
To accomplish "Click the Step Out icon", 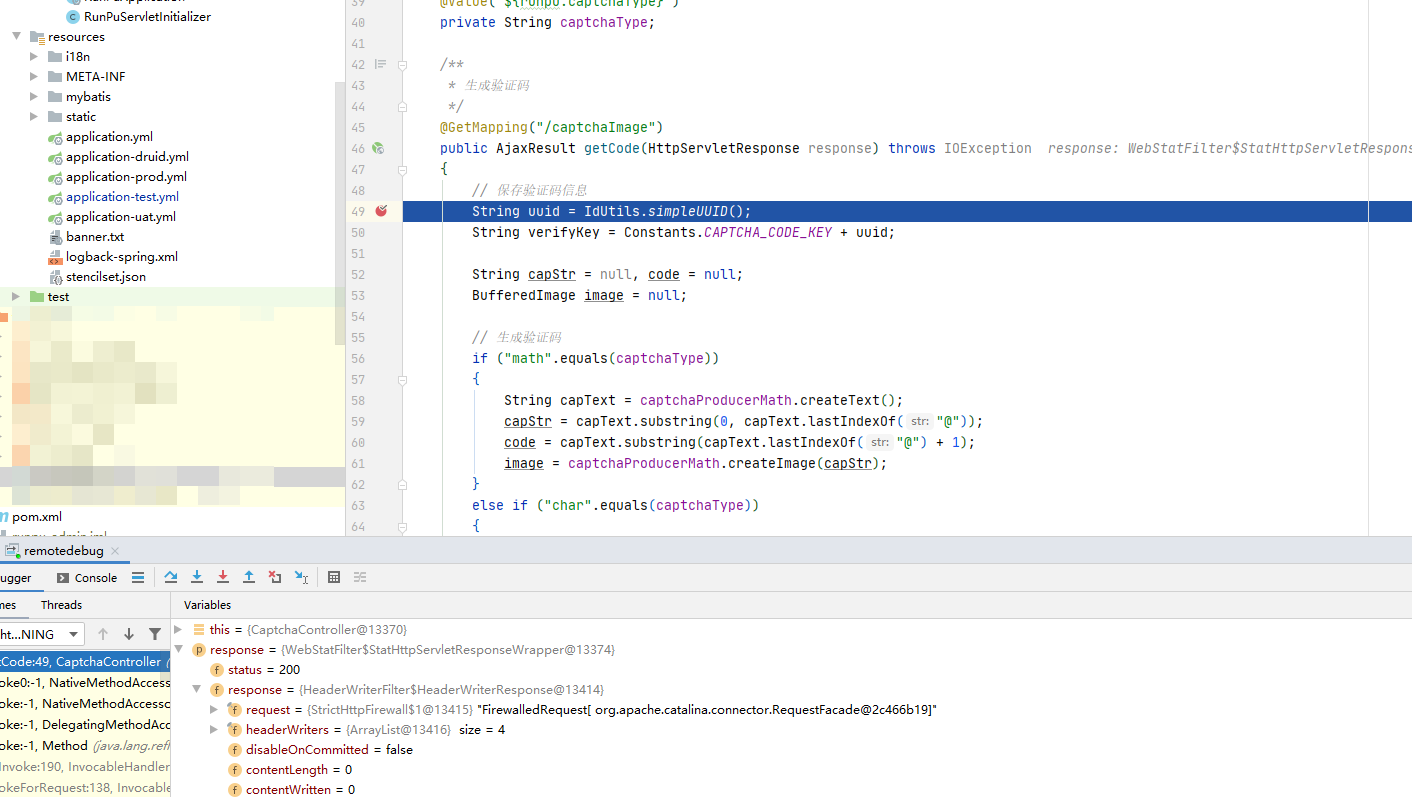I will (x=249, y=577).
